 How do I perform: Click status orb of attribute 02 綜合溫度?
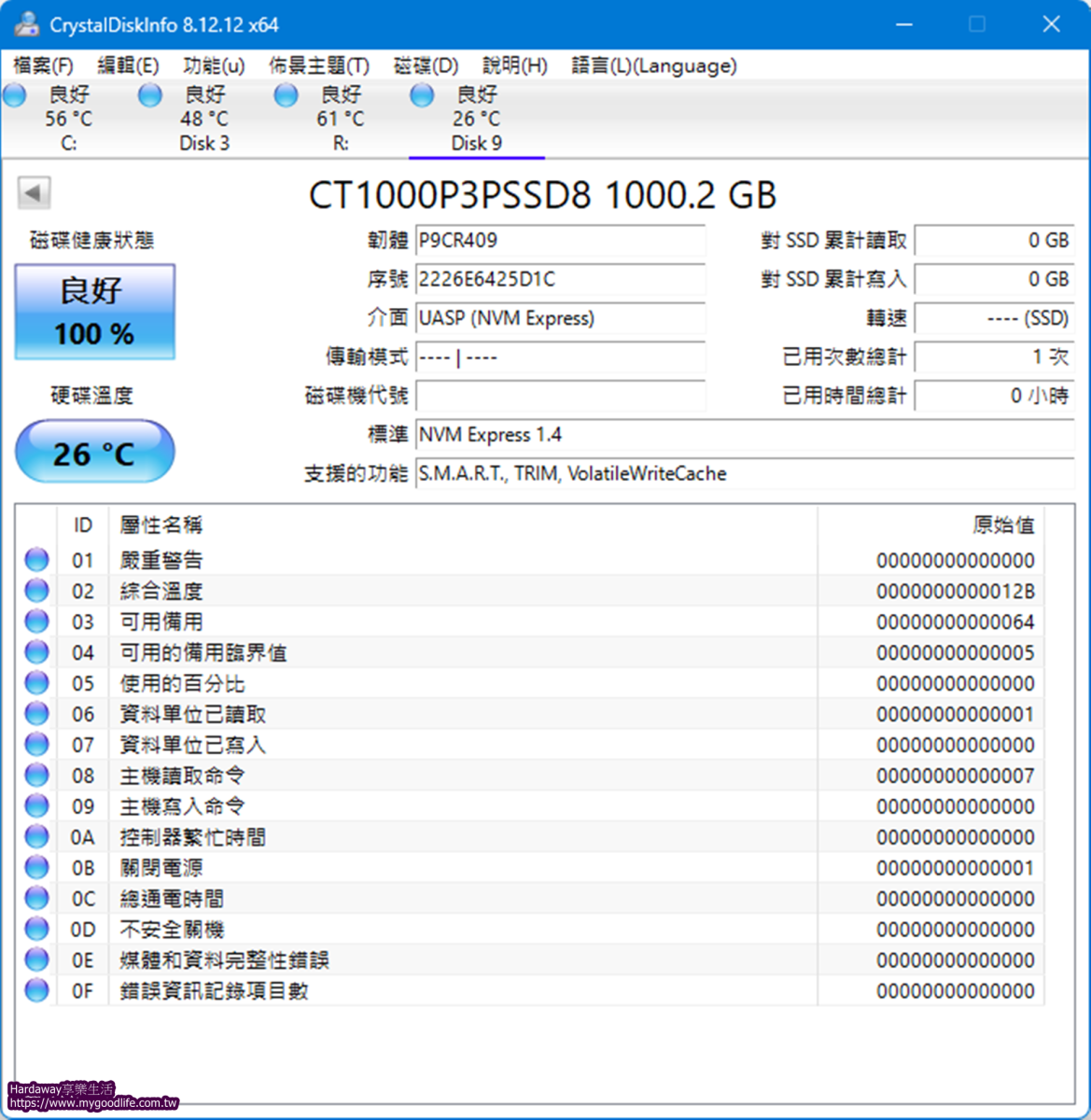pos(37,591)
